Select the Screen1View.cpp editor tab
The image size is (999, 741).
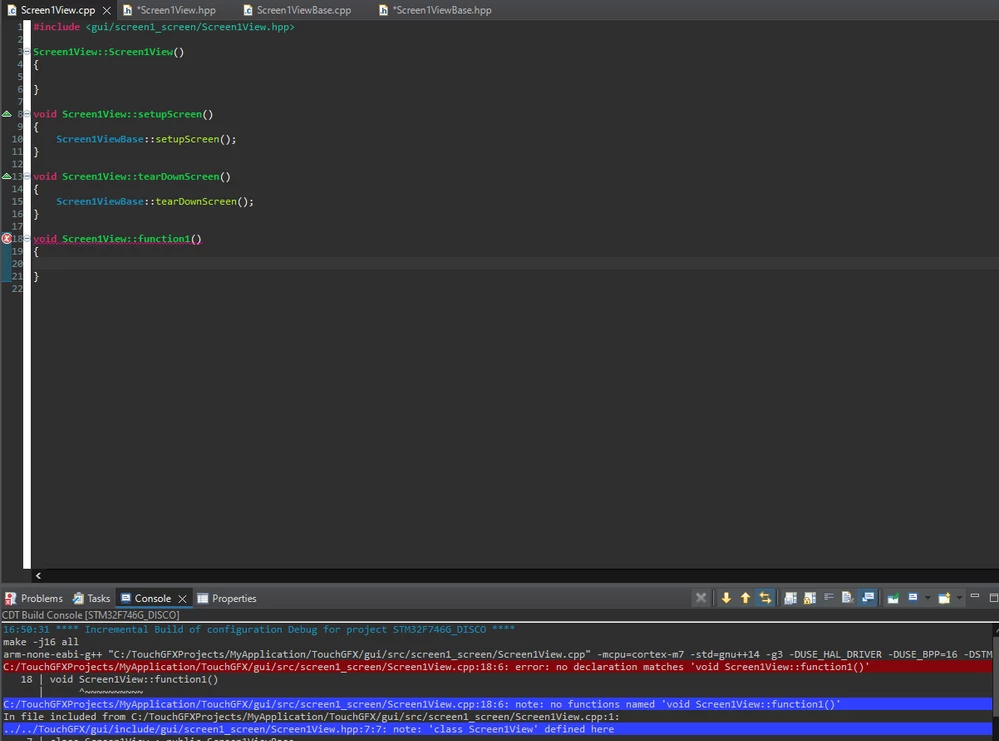(x=57, y=10)
